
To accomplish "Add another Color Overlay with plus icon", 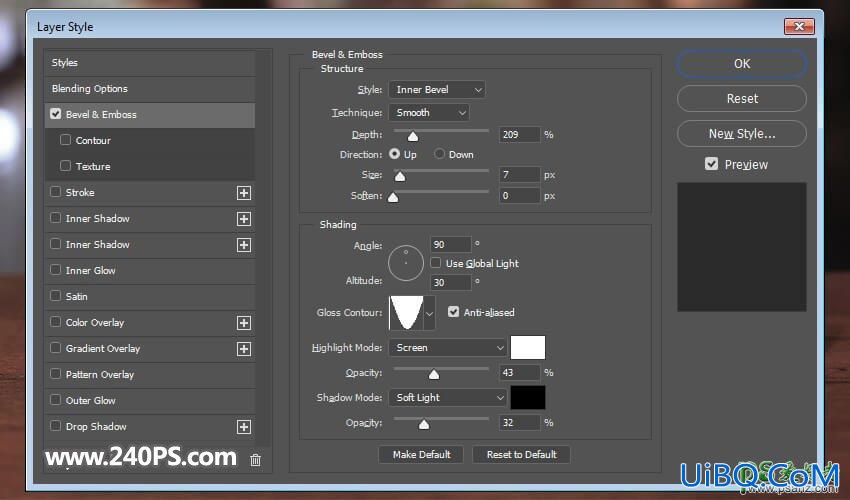I will (244, 323).
